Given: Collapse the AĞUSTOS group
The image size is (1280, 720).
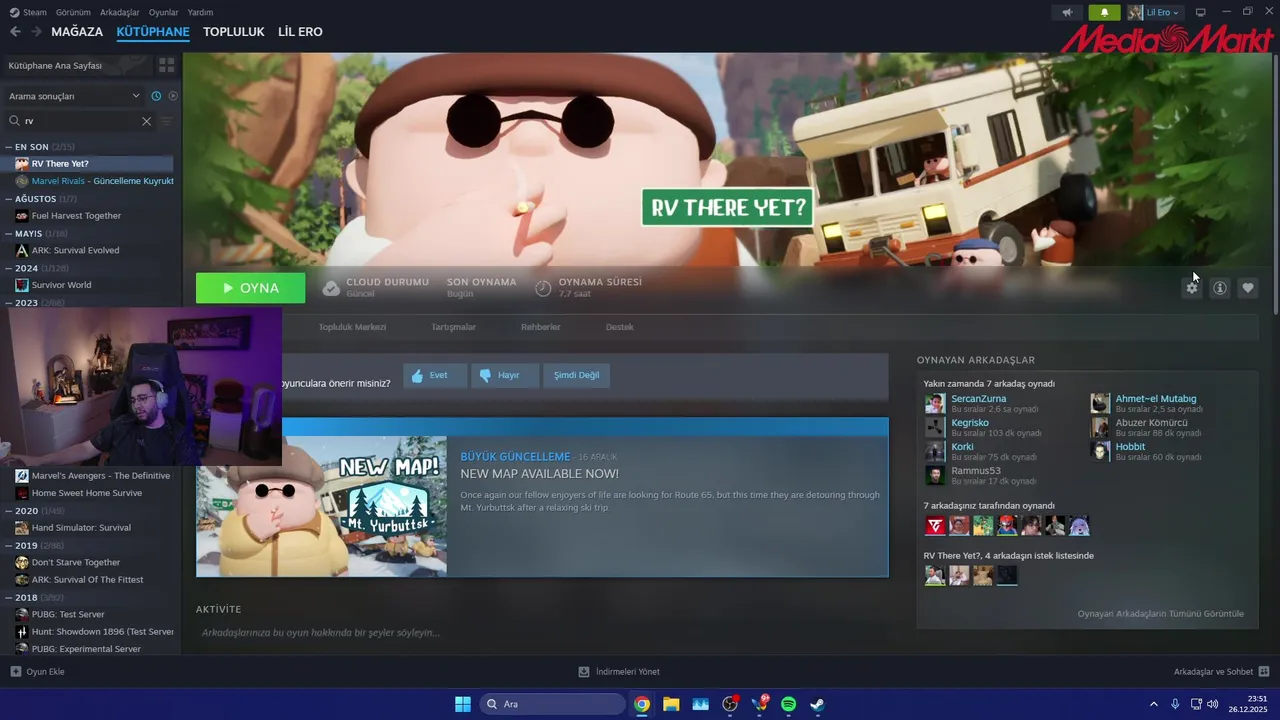Looking at the screenshot, I should [41, 199].
